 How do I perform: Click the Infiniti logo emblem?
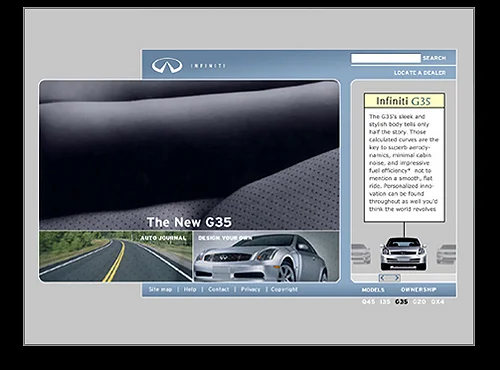pos(167,65)
